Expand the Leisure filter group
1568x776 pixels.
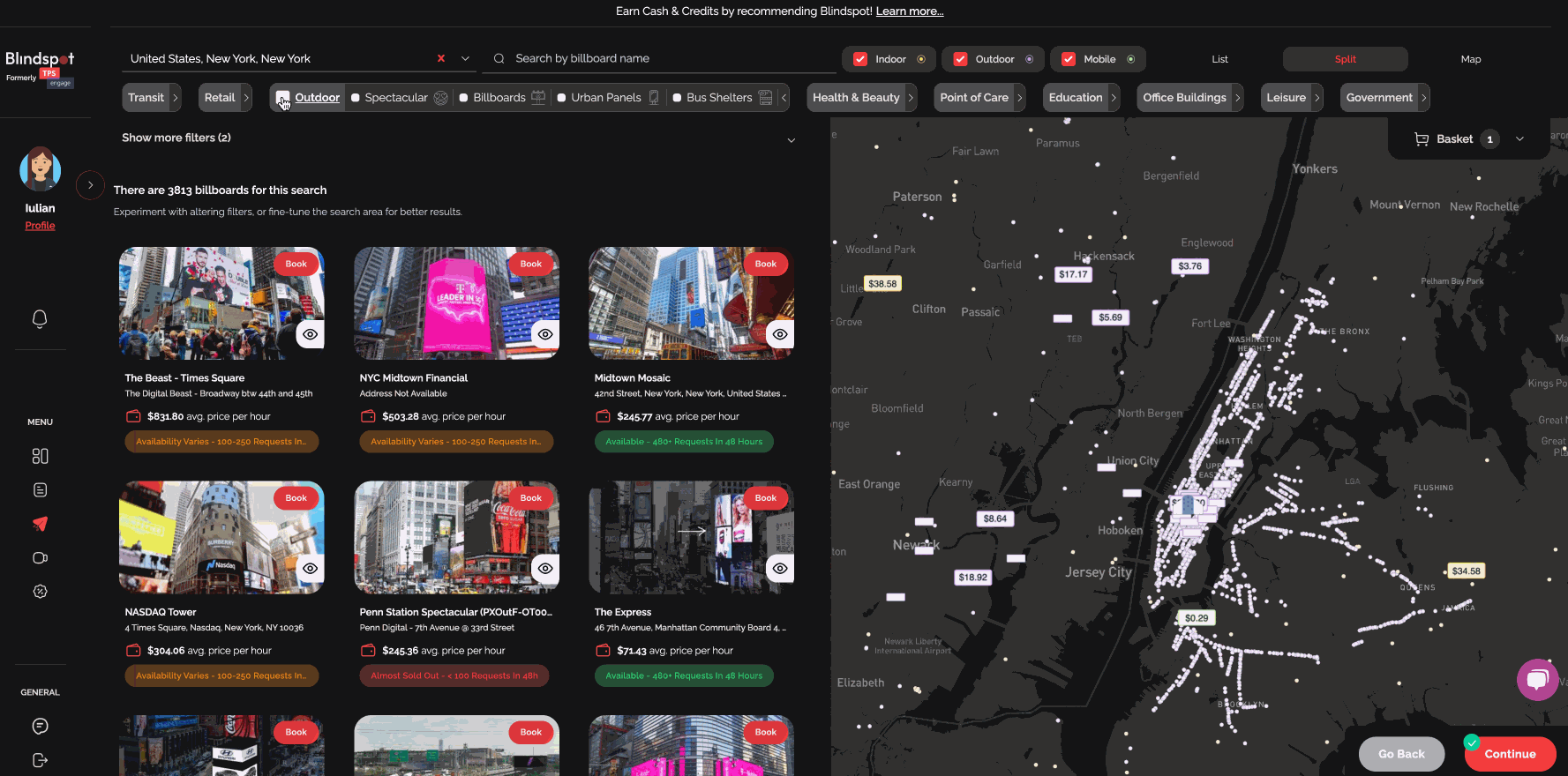tap(1317, 98)
